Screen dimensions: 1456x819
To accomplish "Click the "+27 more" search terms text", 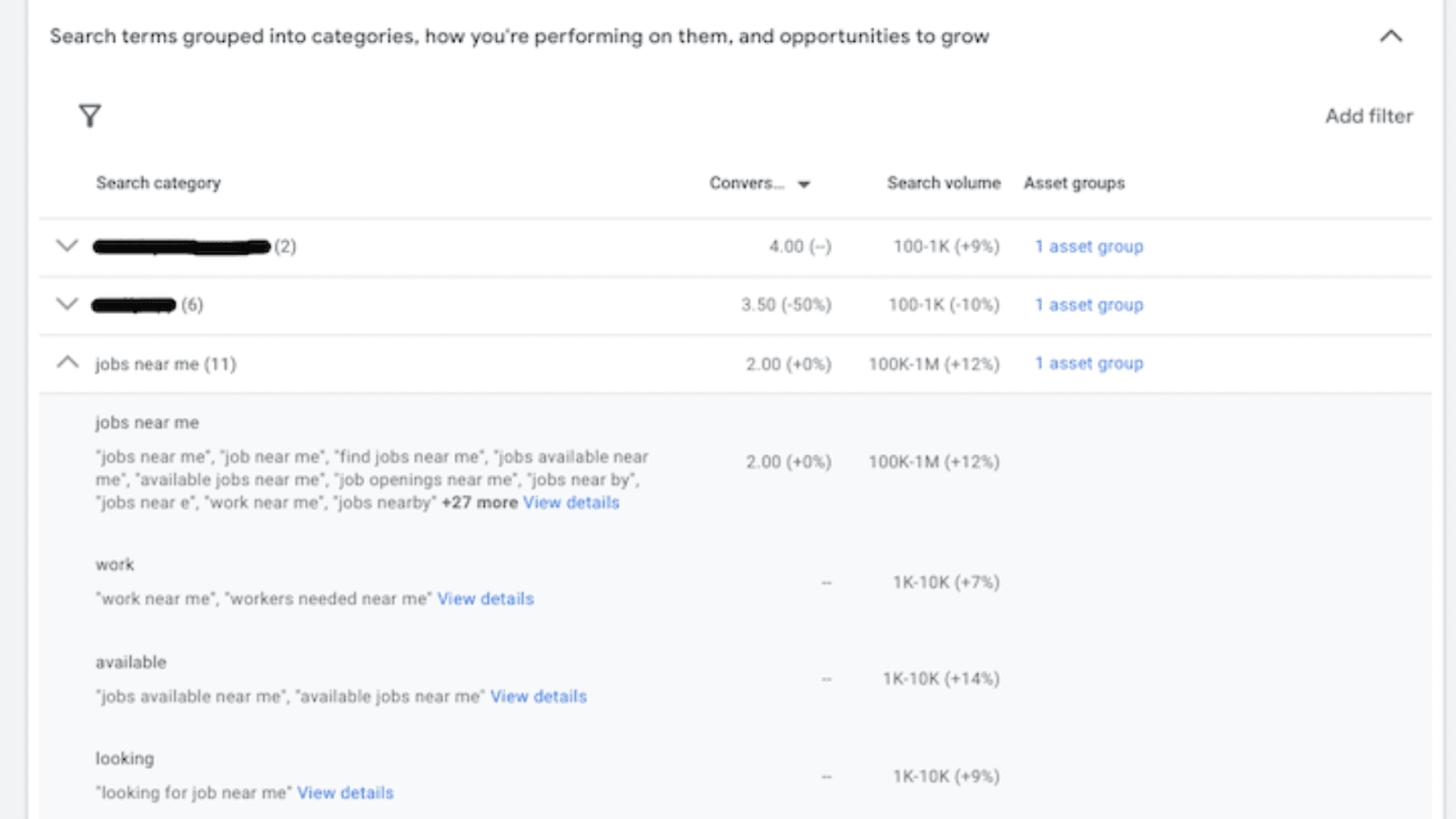I will 479,502.
